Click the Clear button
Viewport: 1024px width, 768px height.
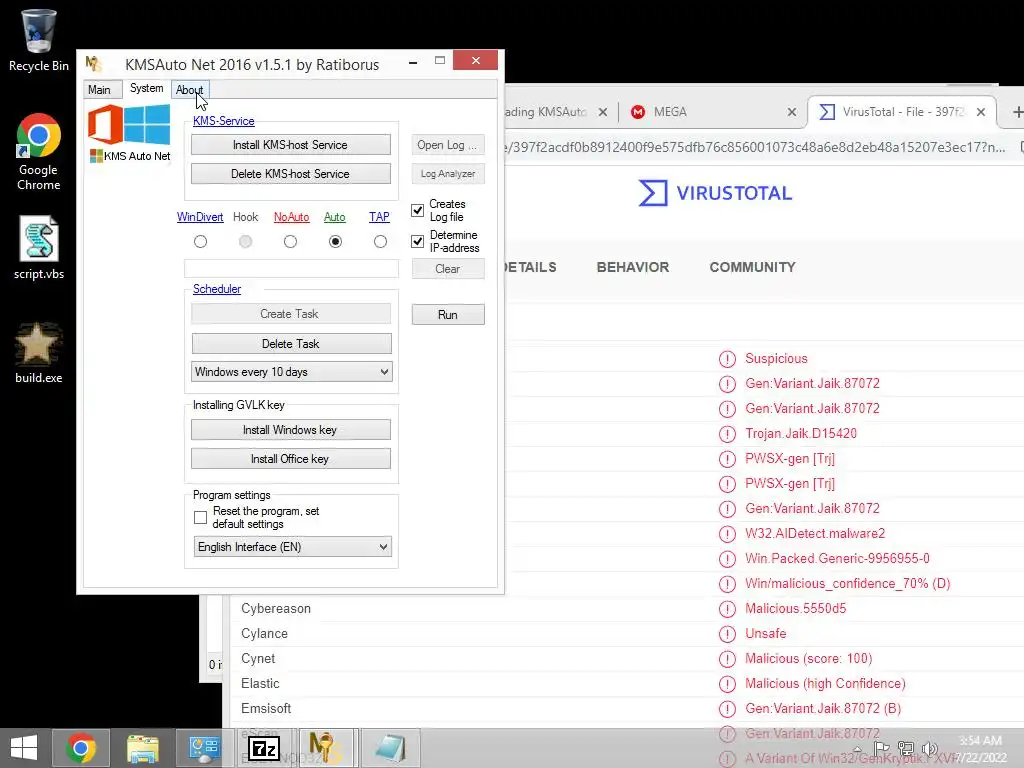448,269
